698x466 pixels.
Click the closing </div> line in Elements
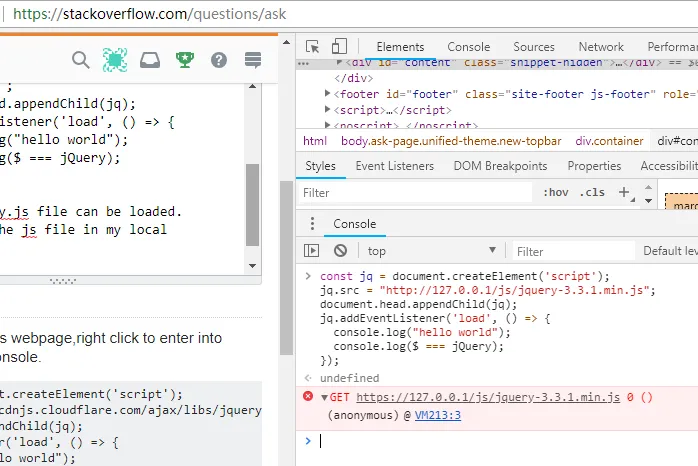354,78
